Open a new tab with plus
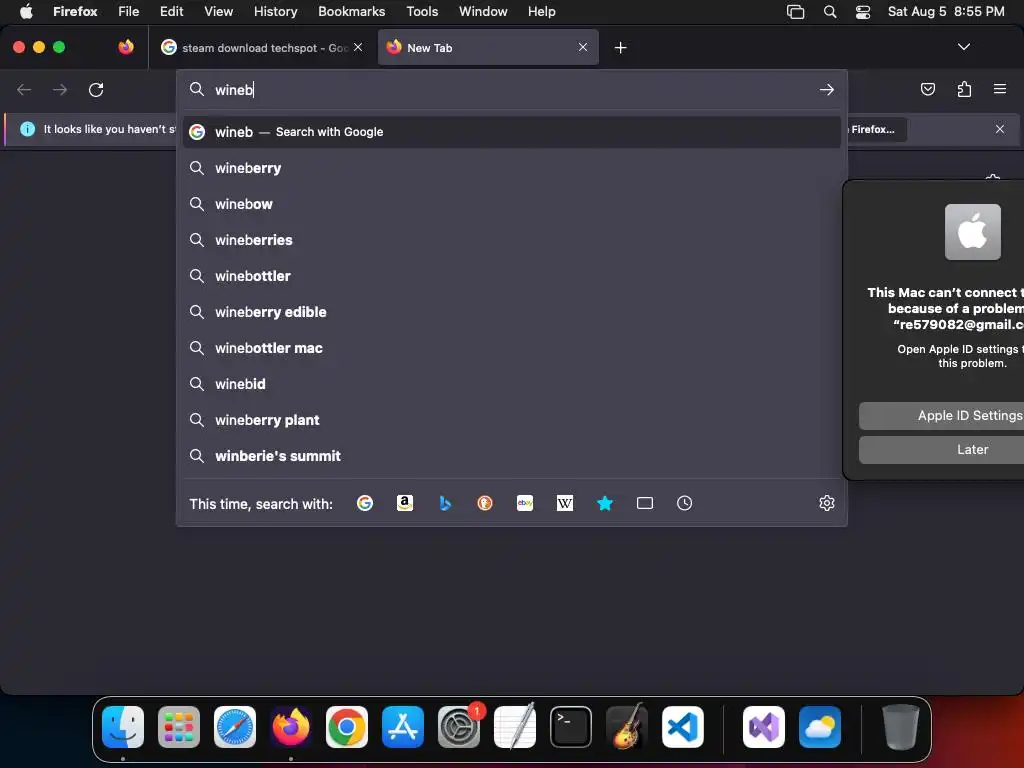The height and width of the screenshot is (768, 1024). point(620,48)
